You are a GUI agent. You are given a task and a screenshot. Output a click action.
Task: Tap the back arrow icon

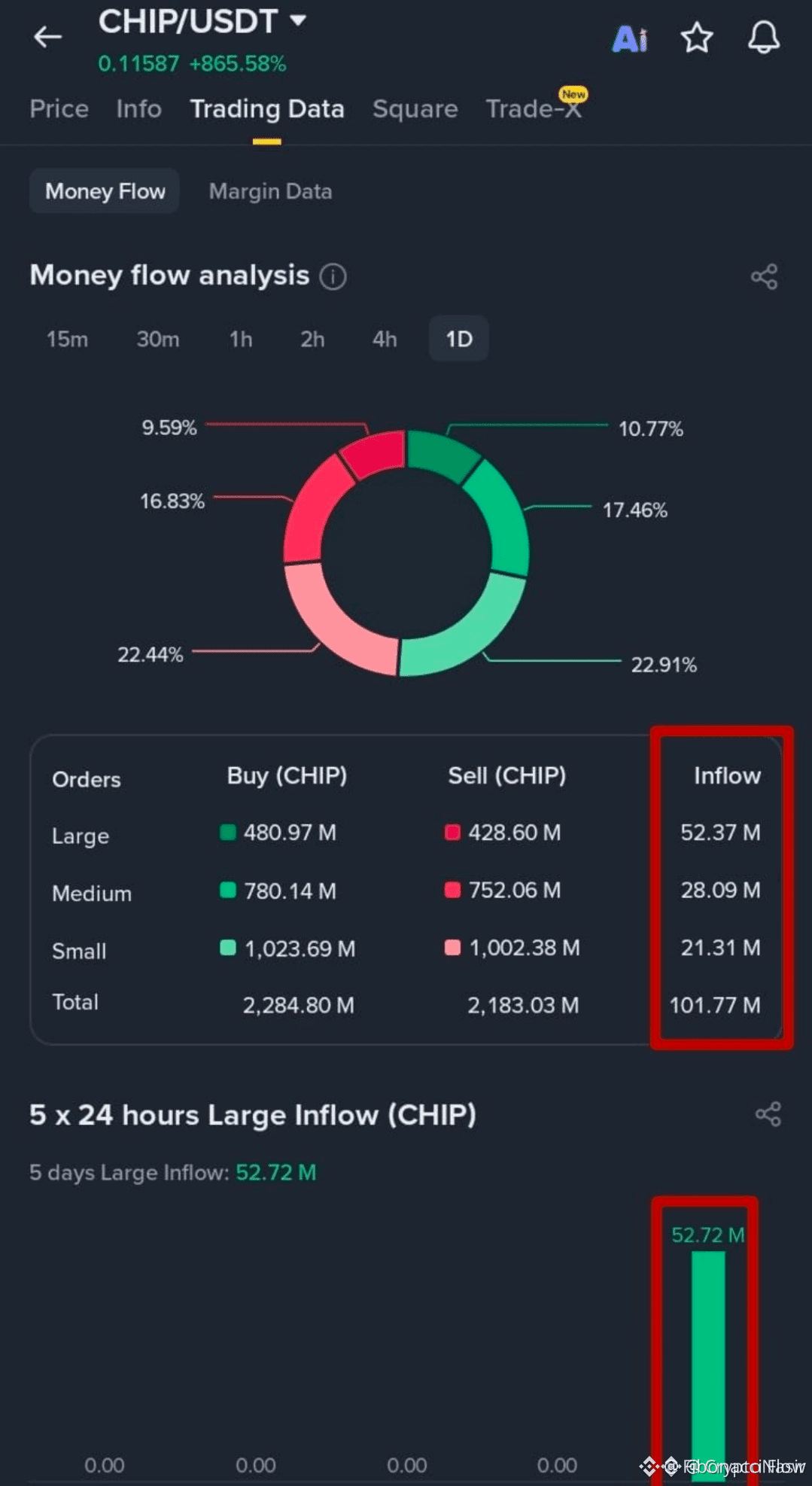47,37
